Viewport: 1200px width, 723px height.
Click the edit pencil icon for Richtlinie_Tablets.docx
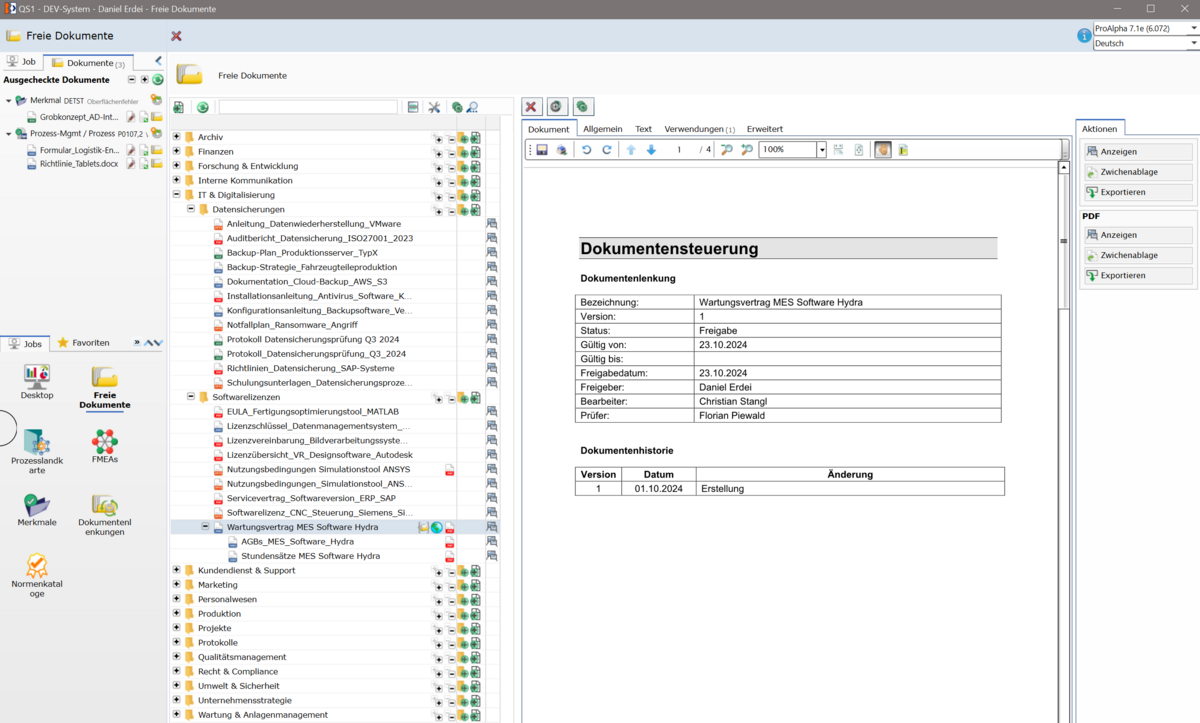point(131,164)
